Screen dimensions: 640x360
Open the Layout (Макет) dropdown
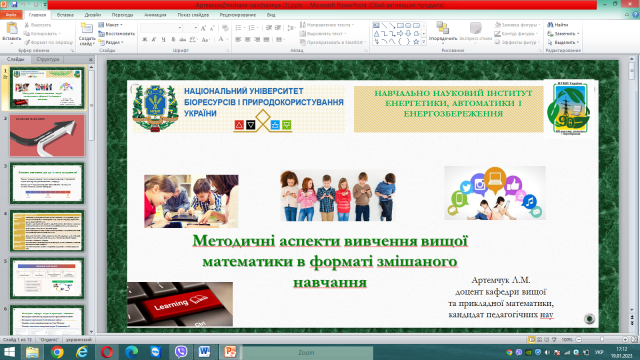click(x=111, y=25)
